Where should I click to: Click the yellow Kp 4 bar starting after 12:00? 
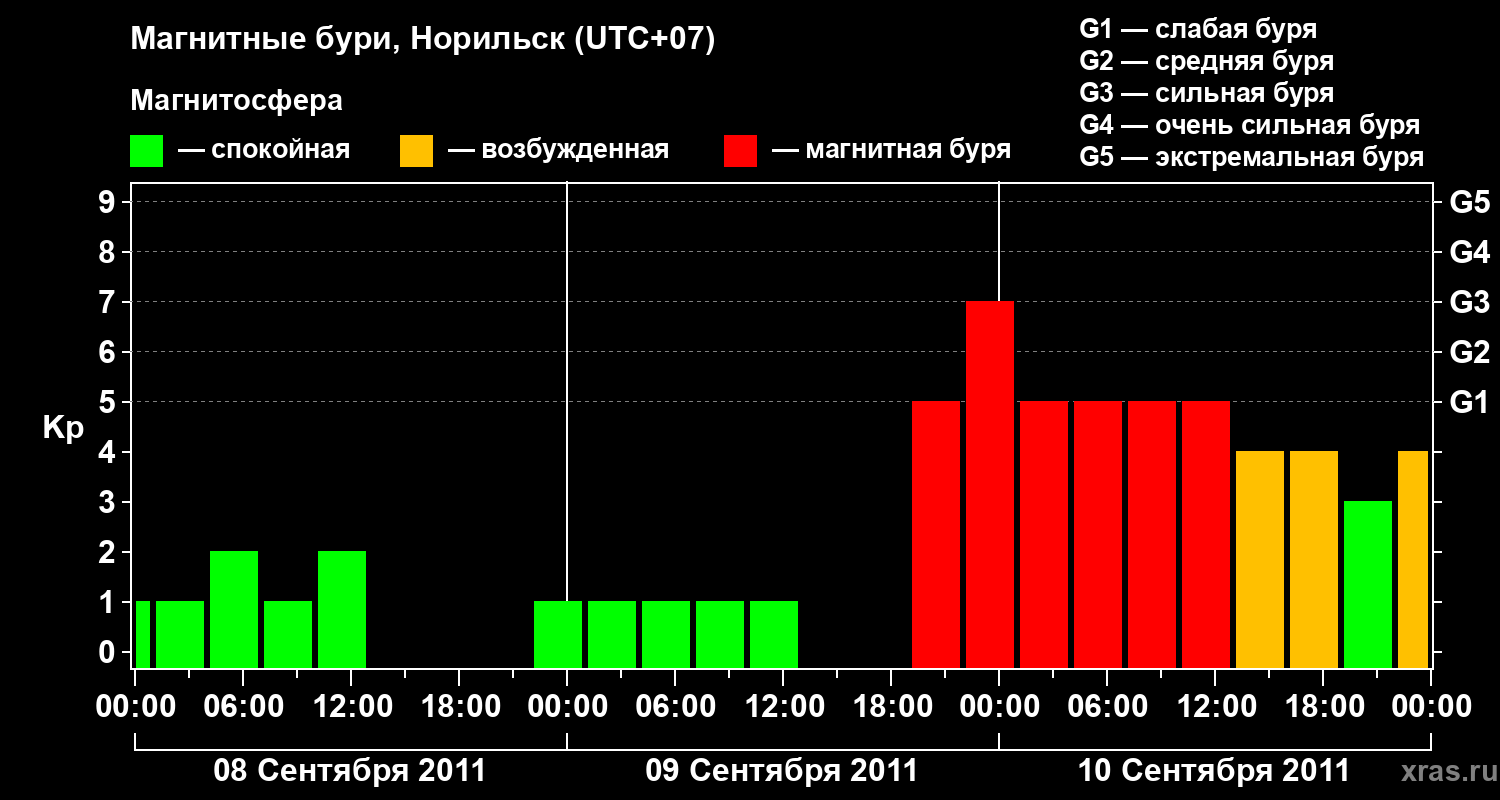pyautogui.click(x=1260, y=559)
